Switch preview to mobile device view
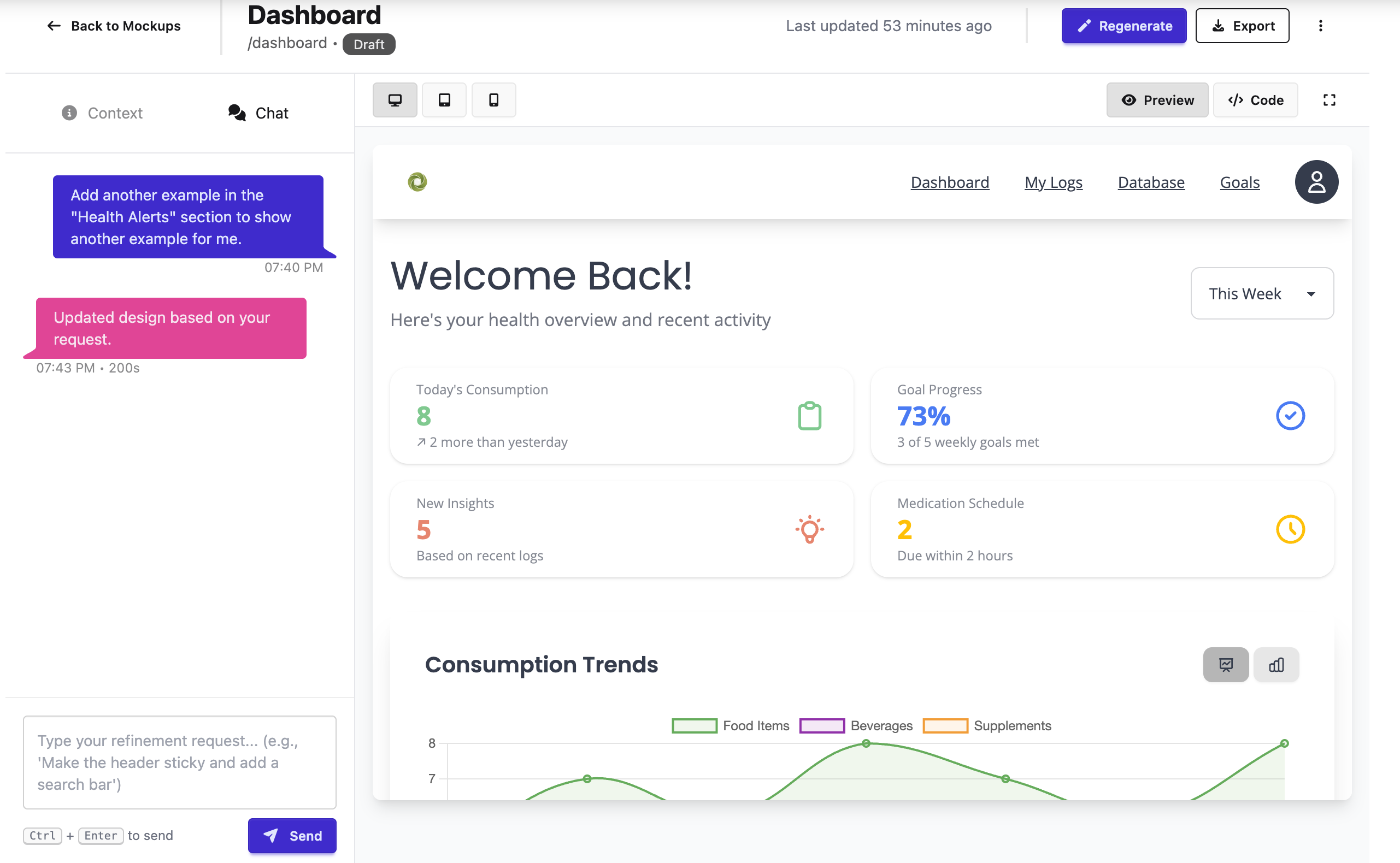Viewport: 1400px width, 863px height. [493, 100]
